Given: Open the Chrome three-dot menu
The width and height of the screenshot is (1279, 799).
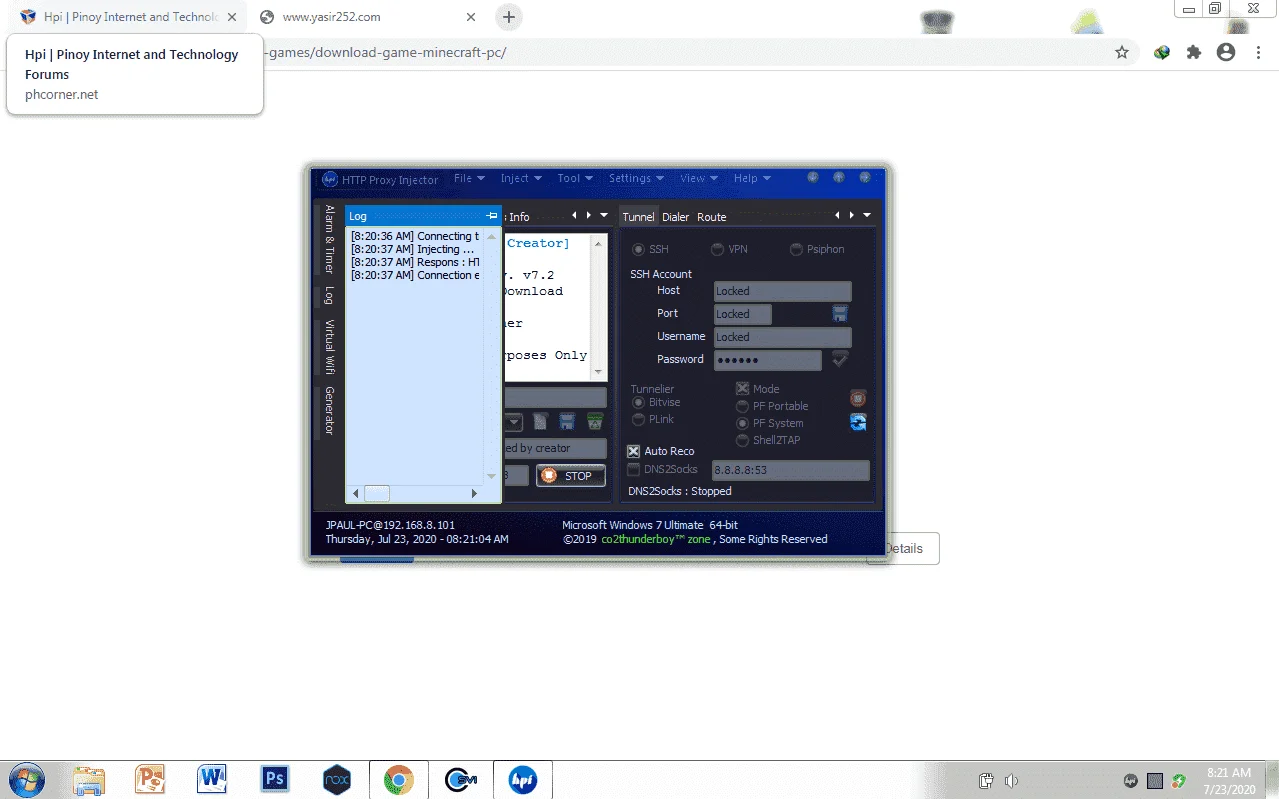Looking at the screenshot, I should tap(1259, 52).
